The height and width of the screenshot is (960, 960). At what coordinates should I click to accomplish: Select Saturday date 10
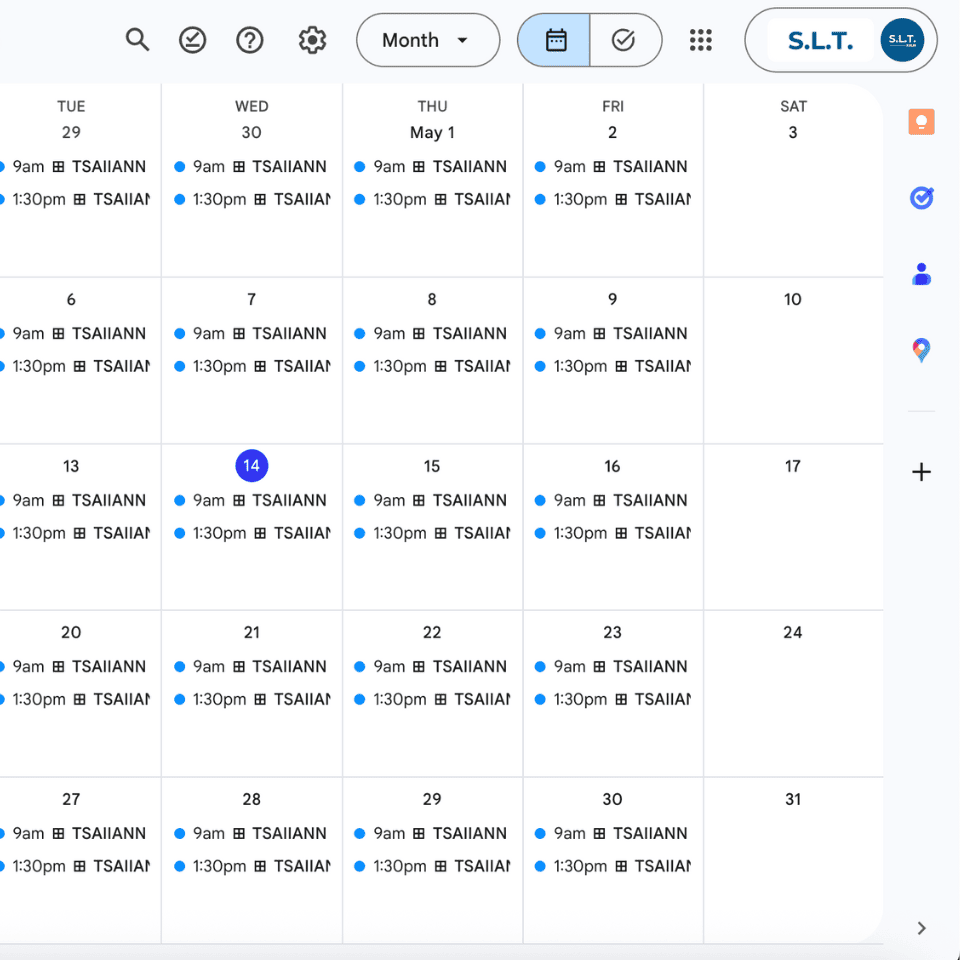coord(793,299)
